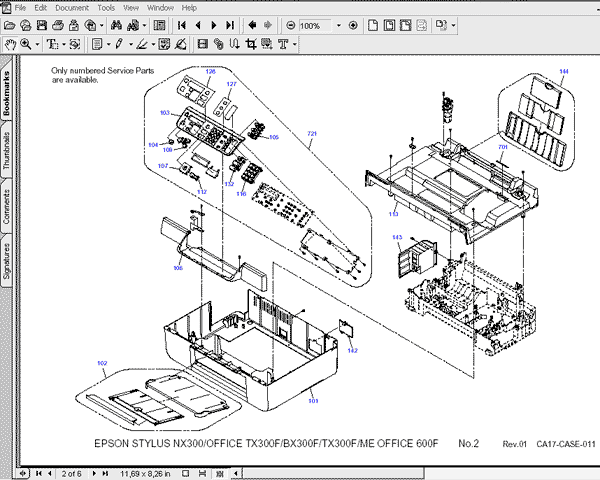600x480 pixels.
Task: Toggle the Show/Hide Navigation Pane icon
Action: (x=159, y=26)
